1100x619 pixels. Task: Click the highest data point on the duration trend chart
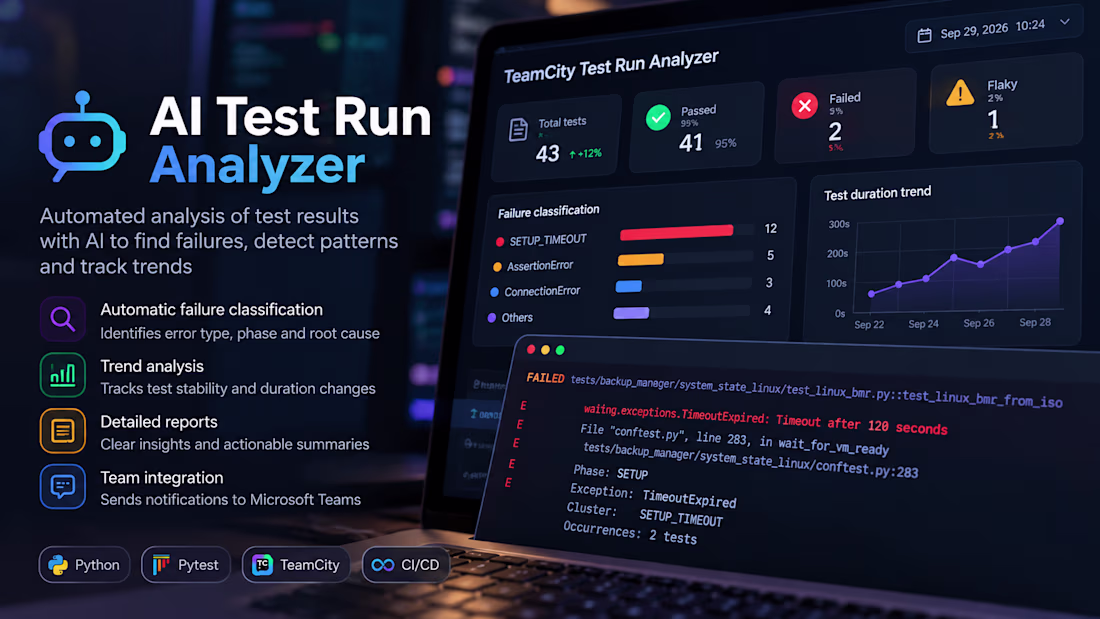coord(1060,221)
